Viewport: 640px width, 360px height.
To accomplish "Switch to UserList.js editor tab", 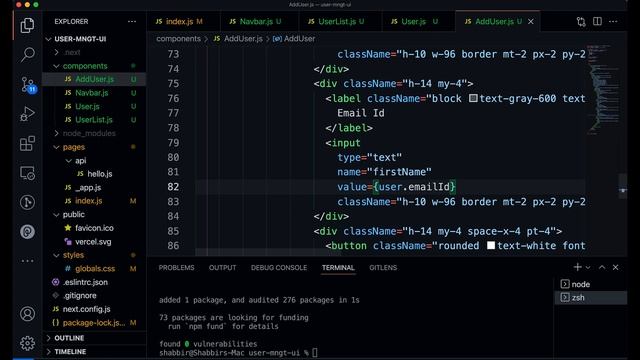I will [340, 22].
